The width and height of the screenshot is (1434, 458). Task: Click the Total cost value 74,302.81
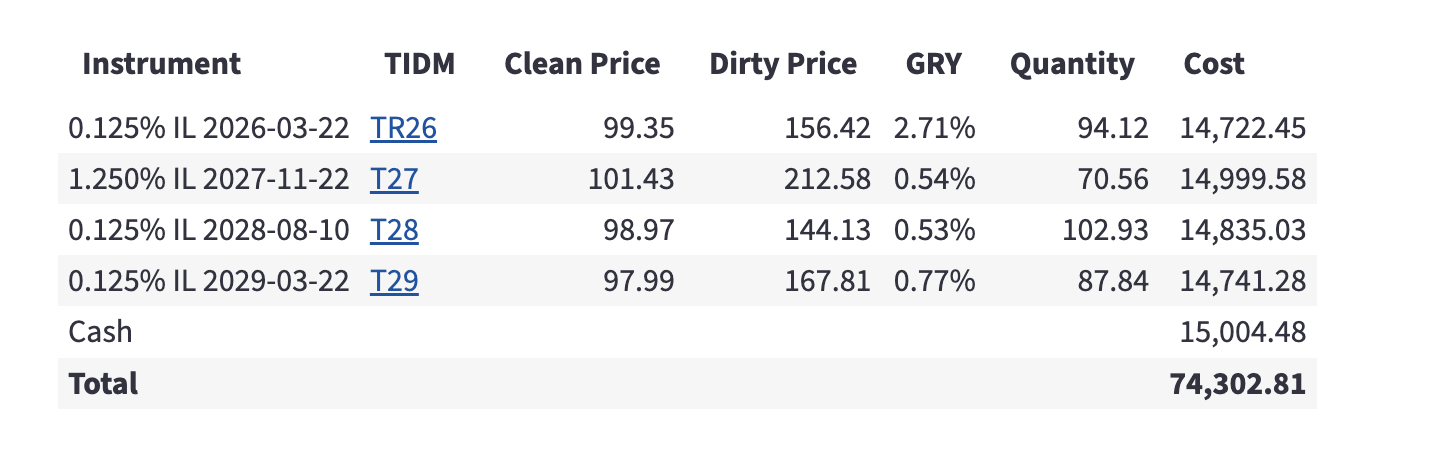1237,384
